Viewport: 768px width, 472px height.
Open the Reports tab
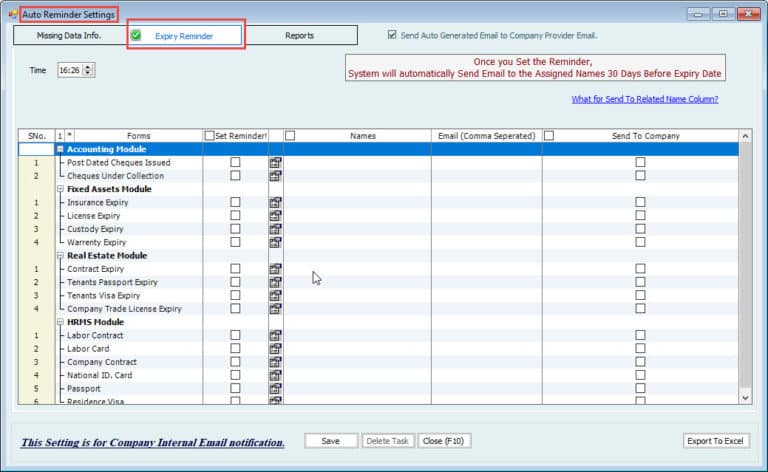coord(299,35)
